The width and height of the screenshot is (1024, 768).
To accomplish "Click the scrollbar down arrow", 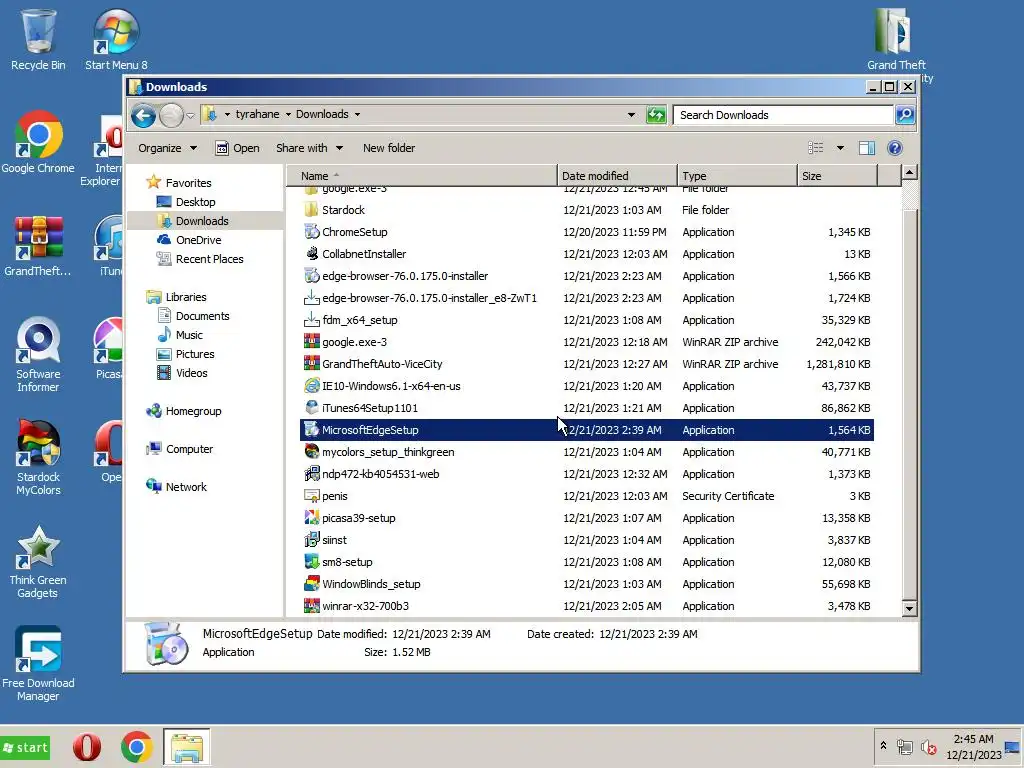I will coord(909,609).
